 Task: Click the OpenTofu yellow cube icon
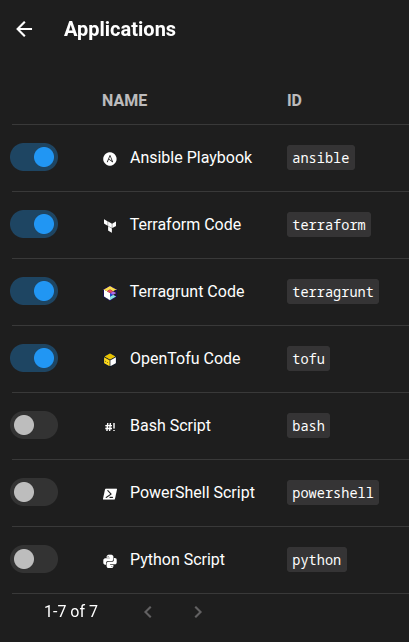click(110, 359)
